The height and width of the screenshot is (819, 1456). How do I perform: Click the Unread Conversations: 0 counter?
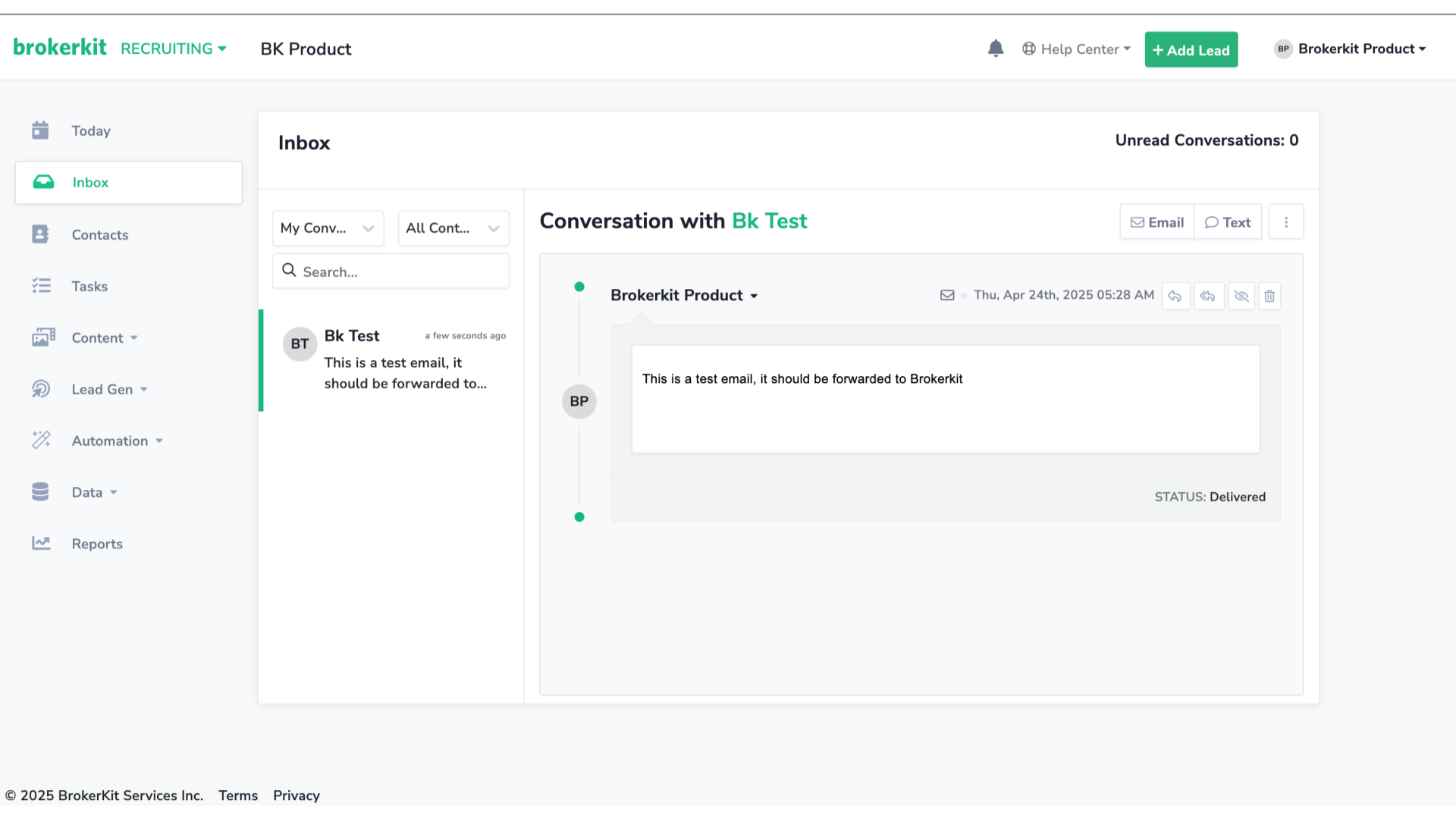[x=1207, y=140]
